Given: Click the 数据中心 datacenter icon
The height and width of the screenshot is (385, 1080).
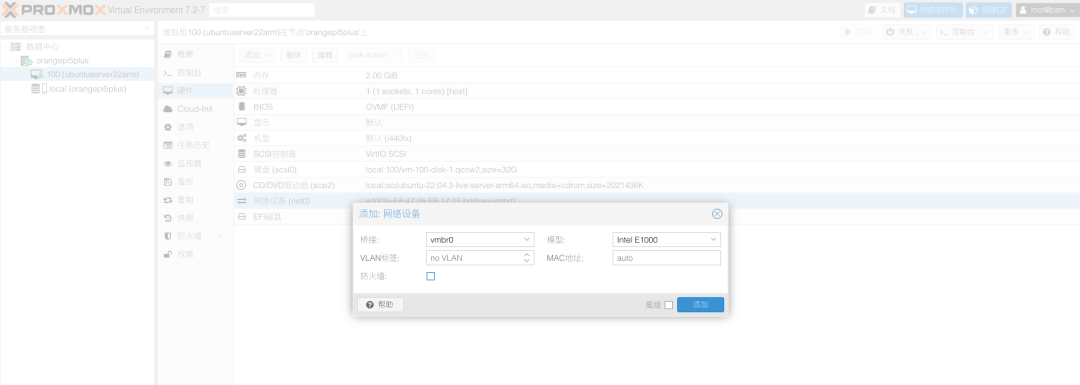Looking at the screenshot, I should pyautogui.click(x=16, y=47).
